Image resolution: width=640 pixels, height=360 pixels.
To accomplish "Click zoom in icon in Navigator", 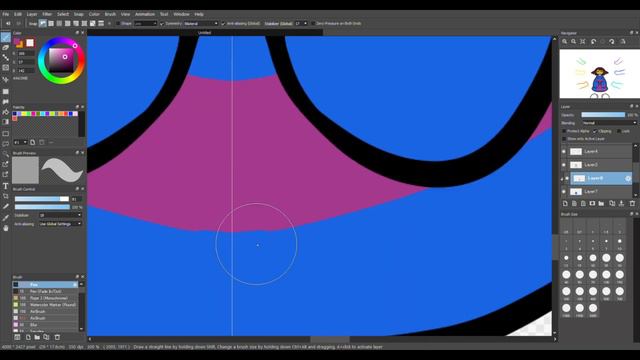I will click(x=565, y=42).
